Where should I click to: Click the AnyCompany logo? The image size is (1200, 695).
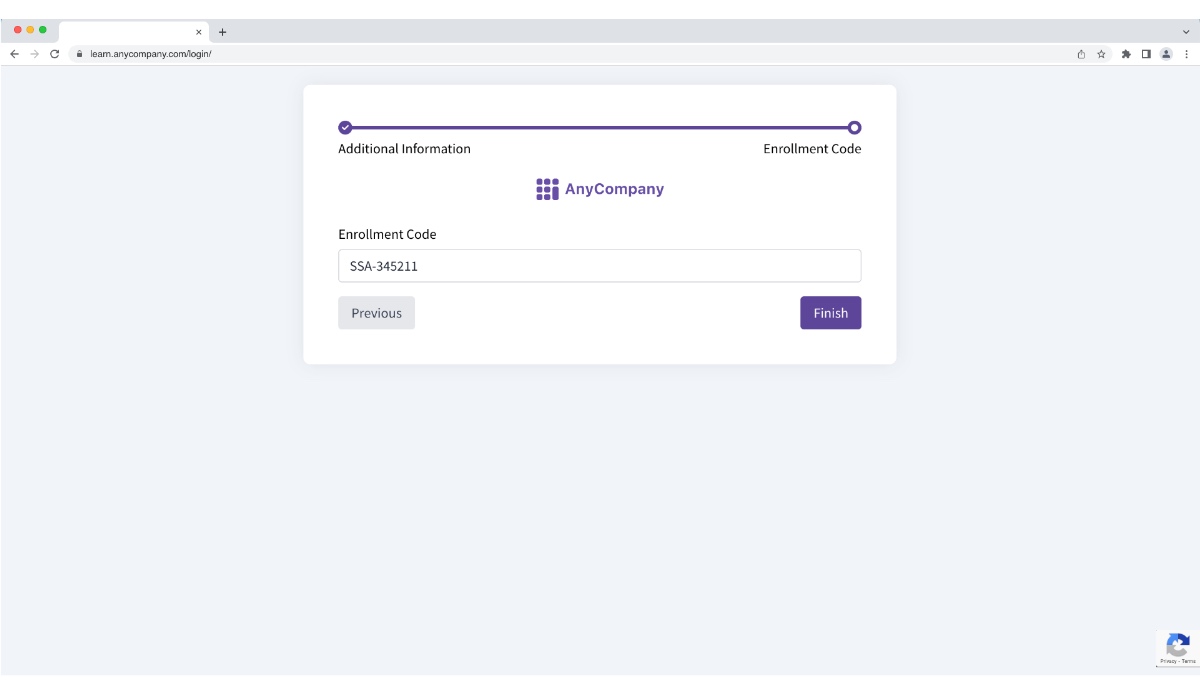pyautogui.click(x=599, y=189)
